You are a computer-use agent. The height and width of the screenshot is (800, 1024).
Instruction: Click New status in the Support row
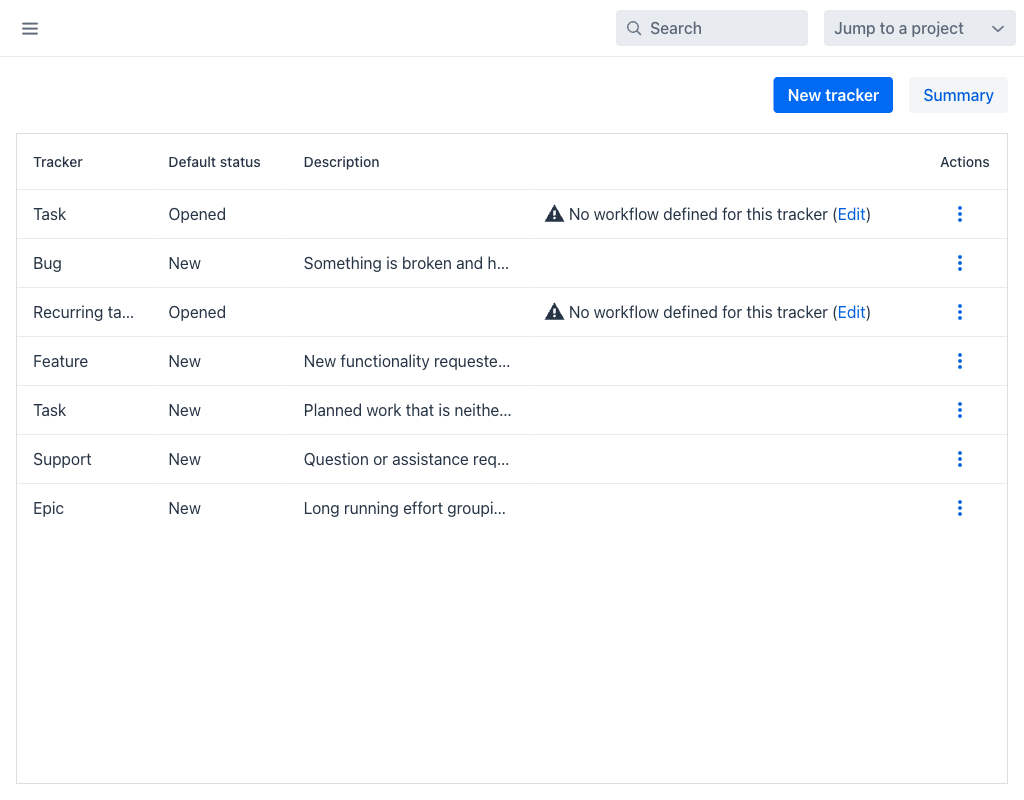184,459
